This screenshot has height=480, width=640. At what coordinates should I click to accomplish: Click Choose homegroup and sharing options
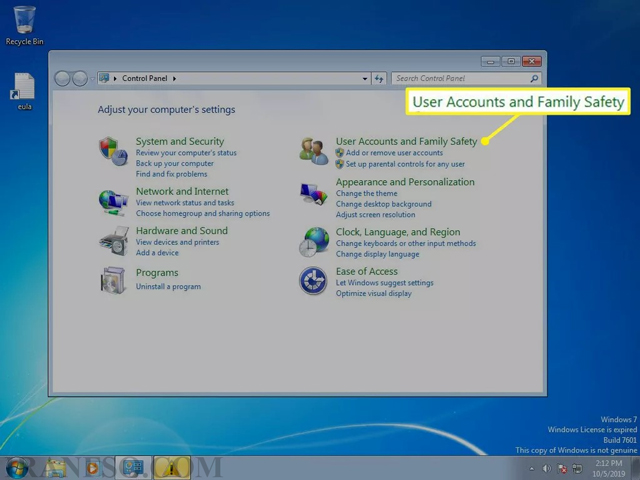(x=202, y=213)
